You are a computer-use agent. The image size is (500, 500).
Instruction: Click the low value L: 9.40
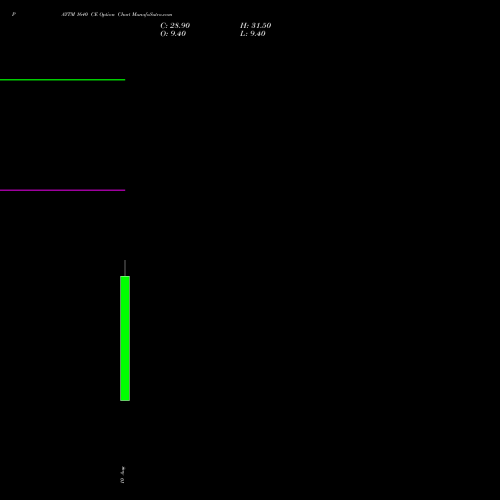[253, 34]
